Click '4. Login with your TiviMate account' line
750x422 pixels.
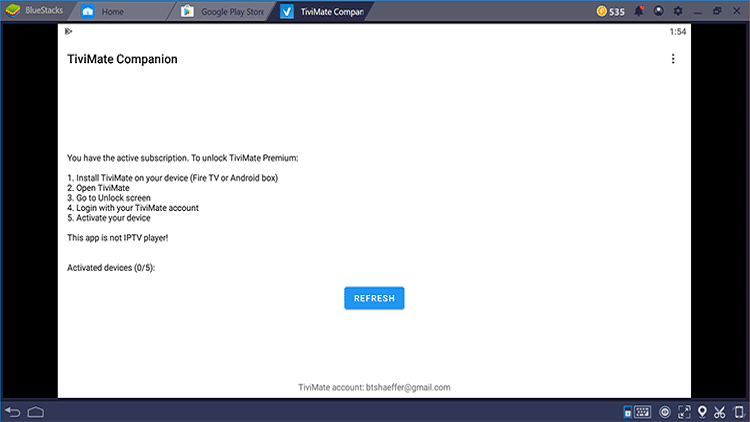(x=132, y=208)
